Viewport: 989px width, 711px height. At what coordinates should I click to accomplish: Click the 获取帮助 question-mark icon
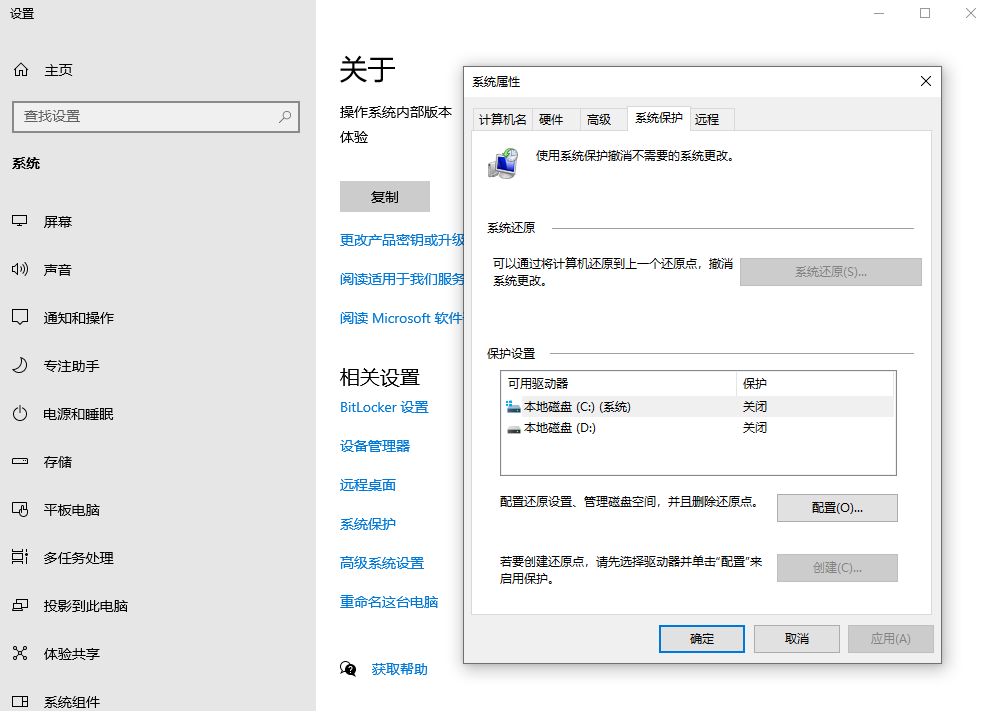[x=349, y=669]
